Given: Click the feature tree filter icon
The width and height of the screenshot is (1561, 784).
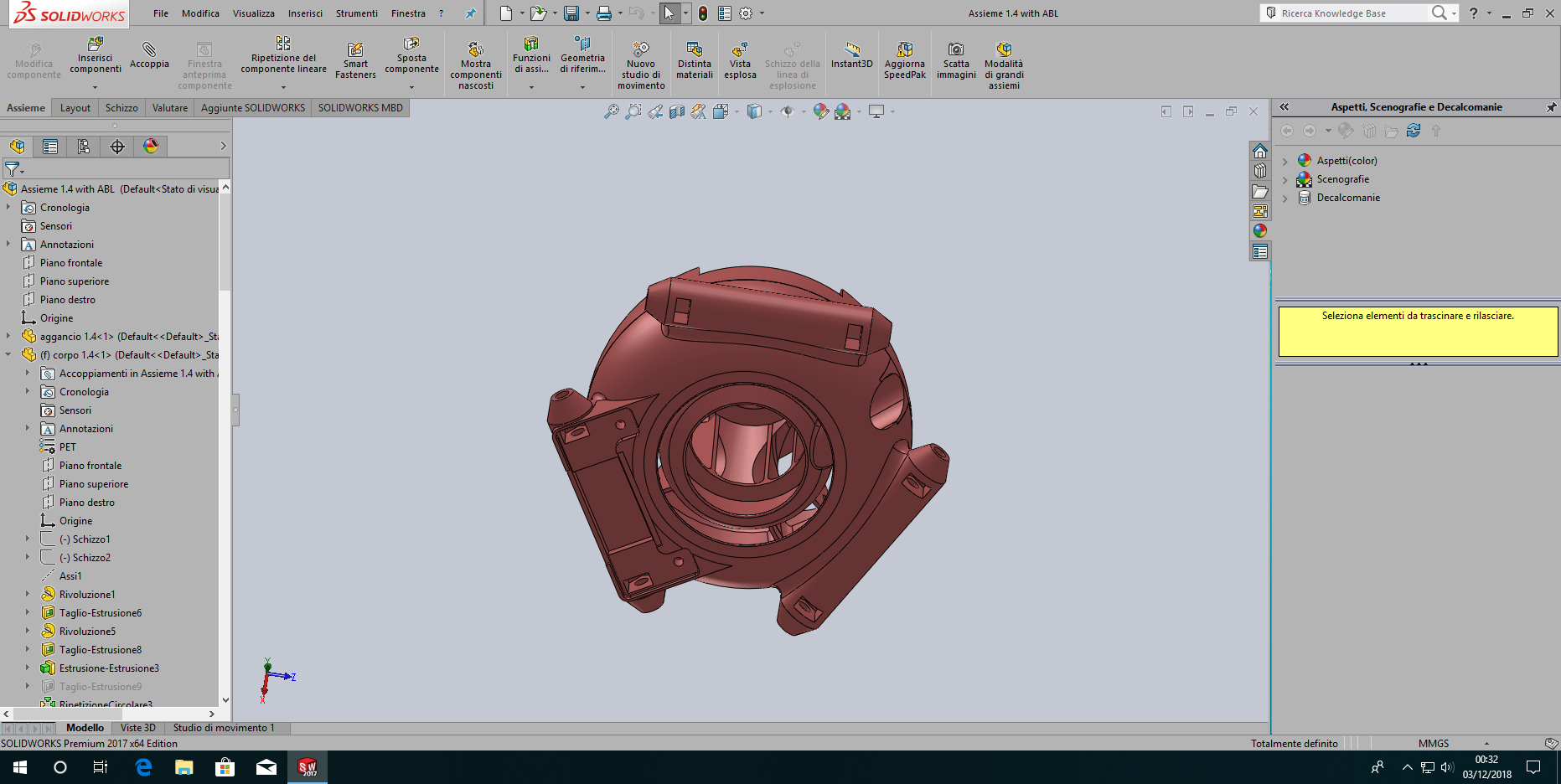Looking at the screenshot, I should (x=12, y=169).
